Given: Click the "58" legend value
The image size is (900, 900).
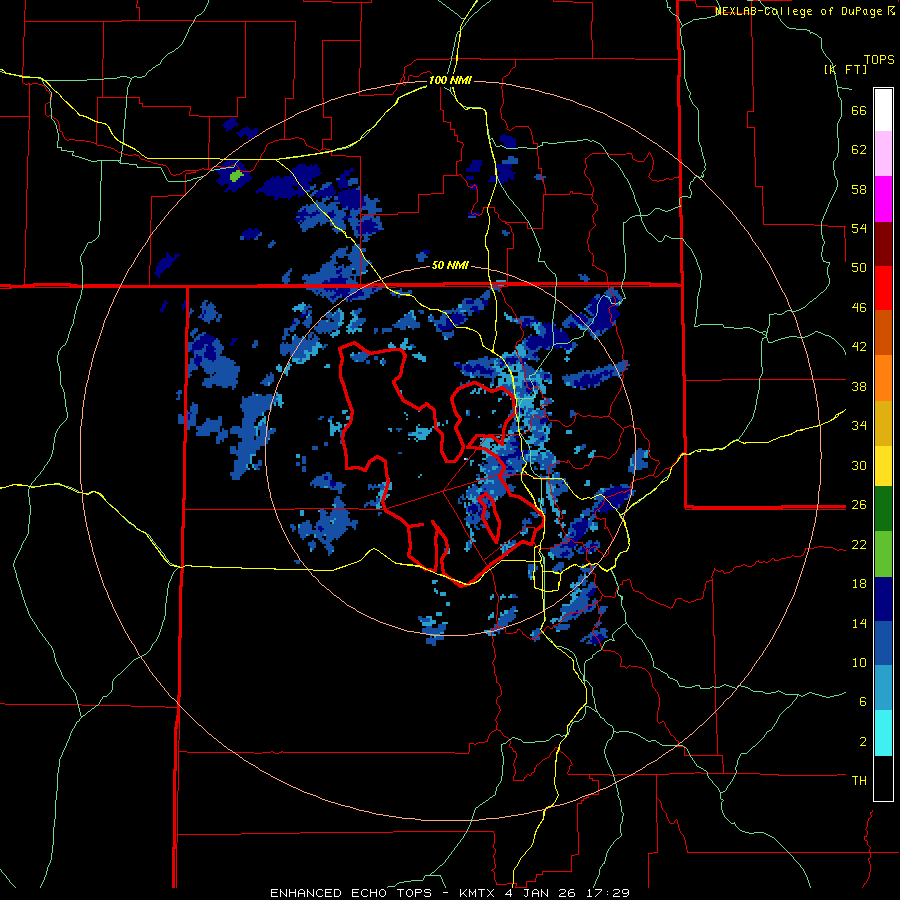Looking at the screenshot, I should [x=859, y=189].
